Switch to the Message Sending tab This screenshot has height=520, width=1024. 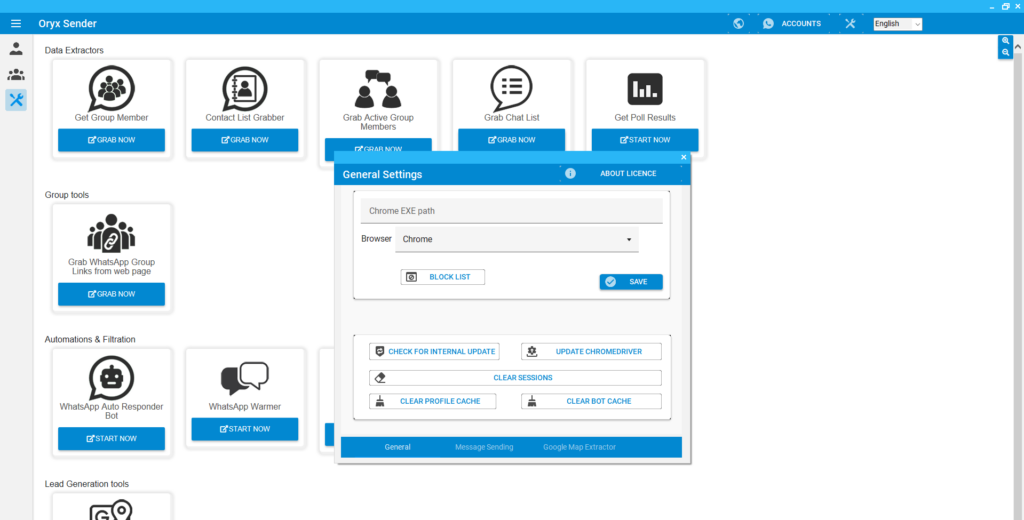pos(484,447)
